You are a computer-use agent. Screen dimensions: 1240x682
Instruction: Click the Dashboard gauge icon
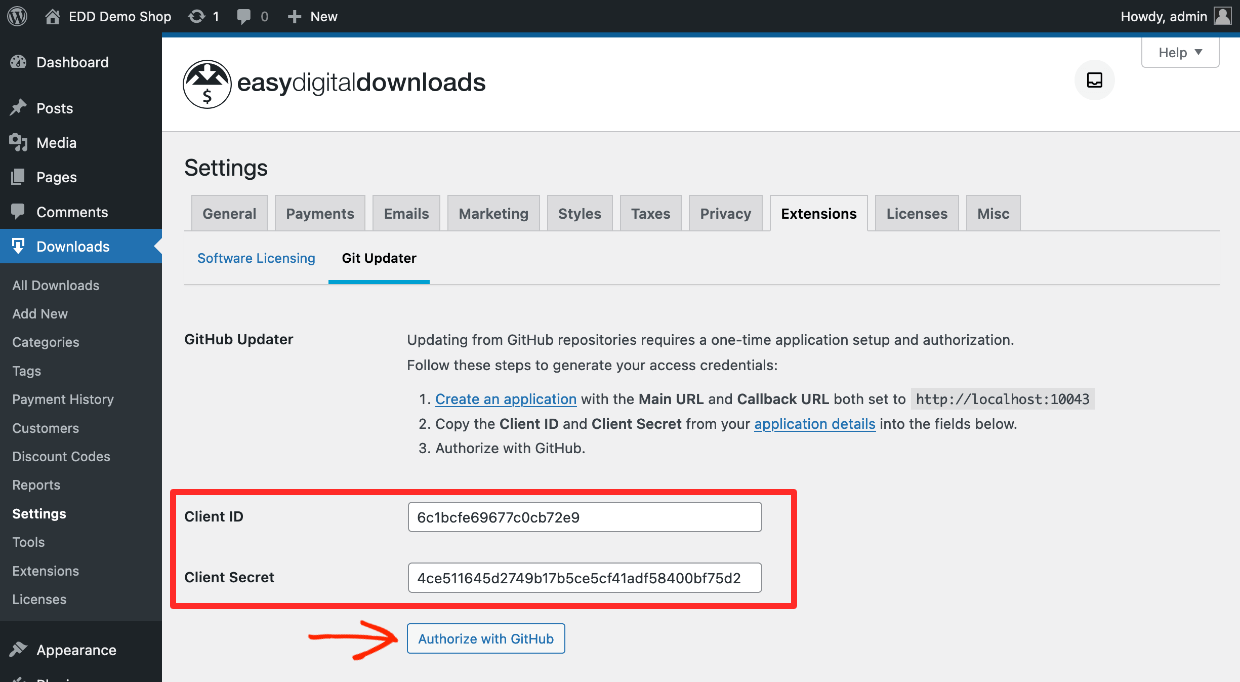(18, 62)
